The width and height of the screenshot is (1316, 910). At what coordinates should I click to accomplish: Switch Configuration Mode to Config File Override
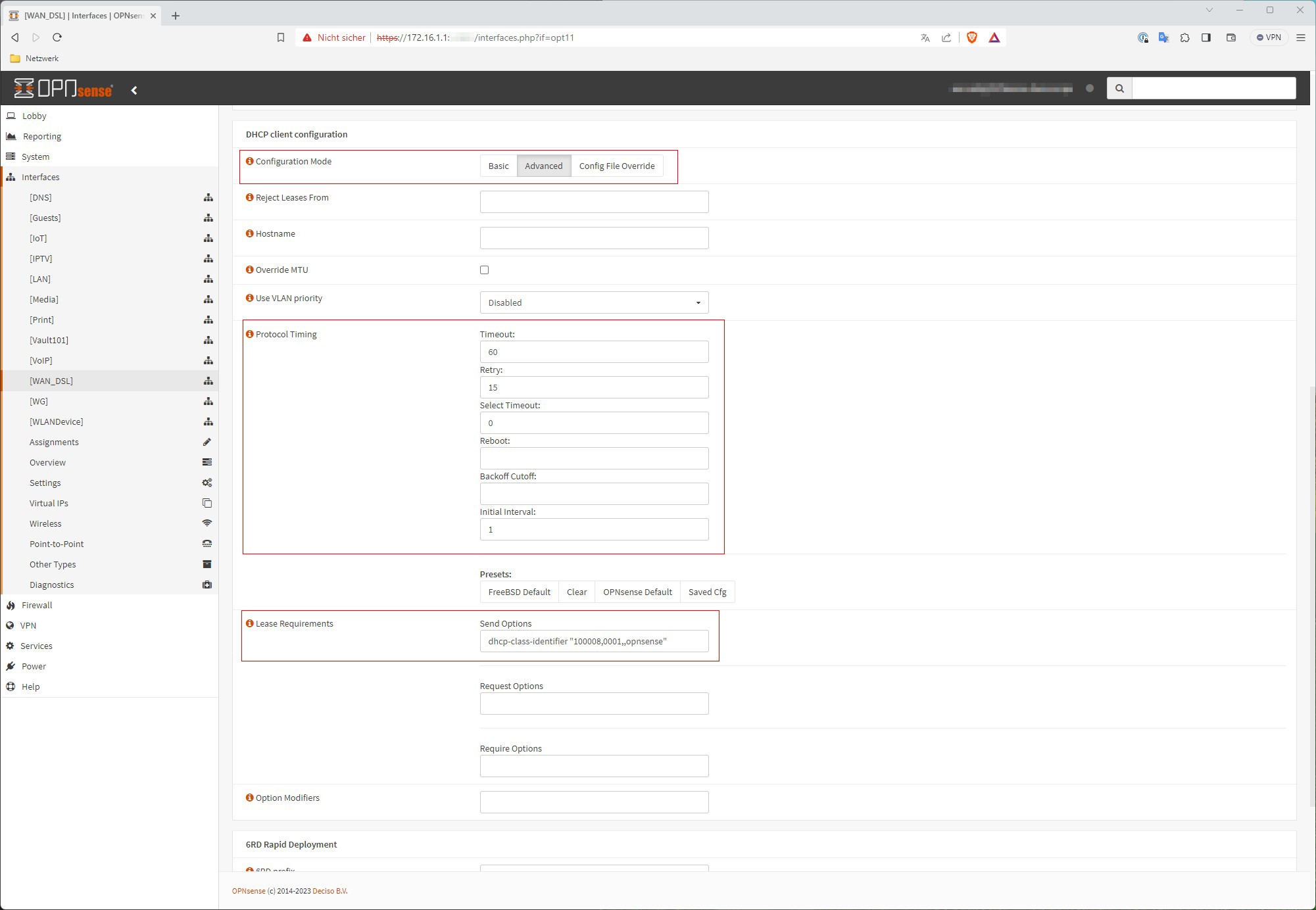pyautogui.click(x=617, y=166)
